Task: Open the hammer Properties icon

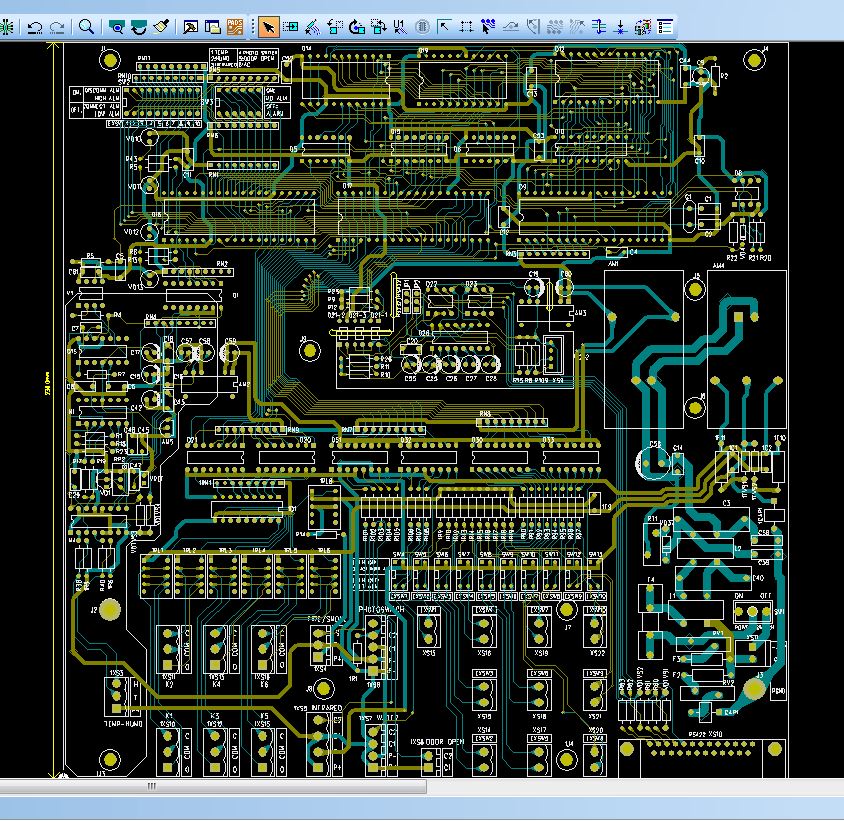Action: point(191,27)
